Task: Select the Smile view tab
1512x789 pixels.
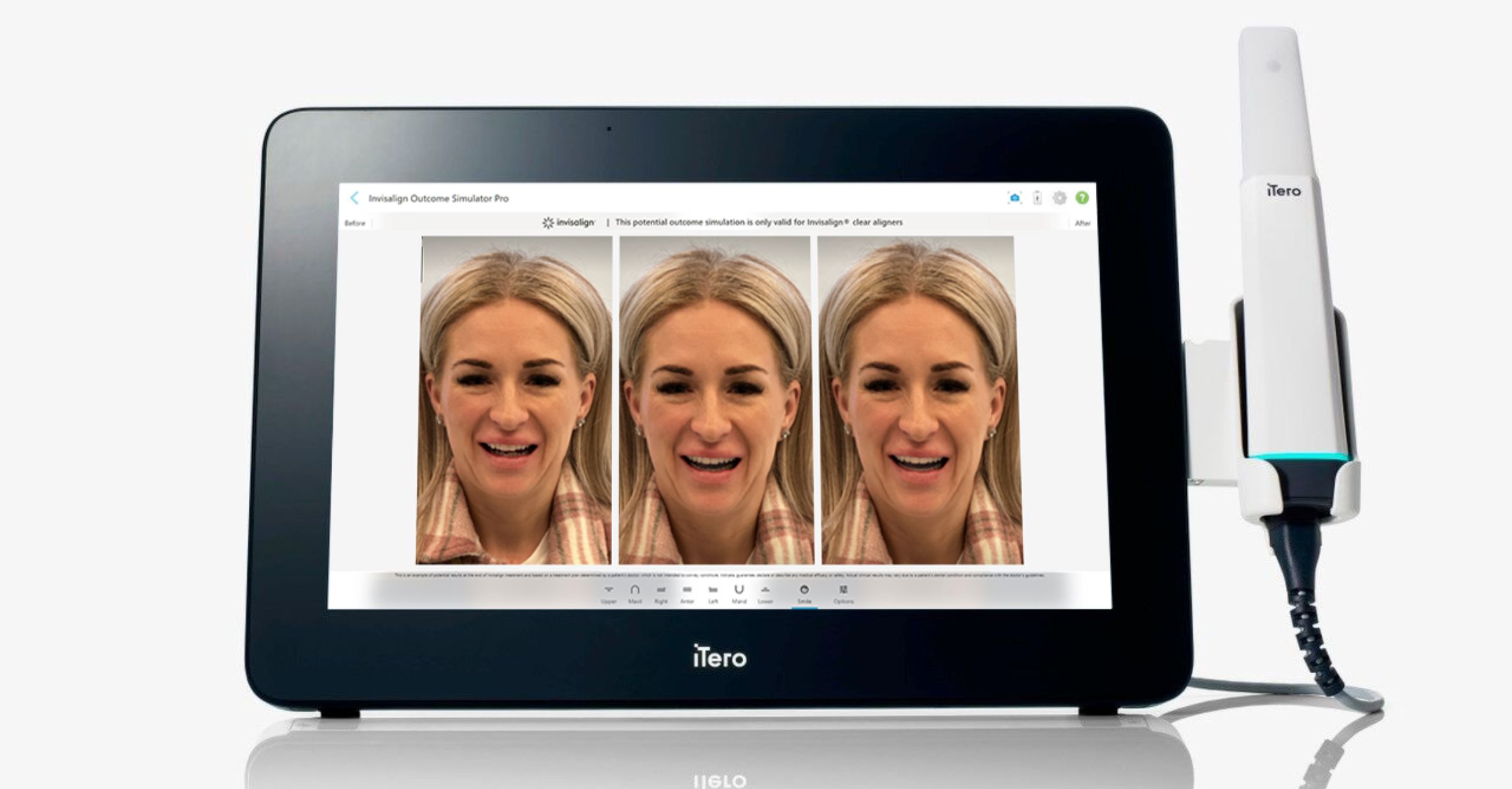Action: 804,594
